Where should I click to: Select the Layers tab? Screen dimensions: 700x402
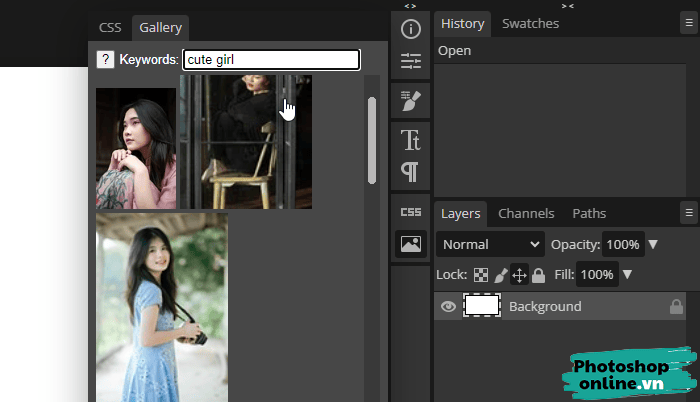[x=460, y=214]
